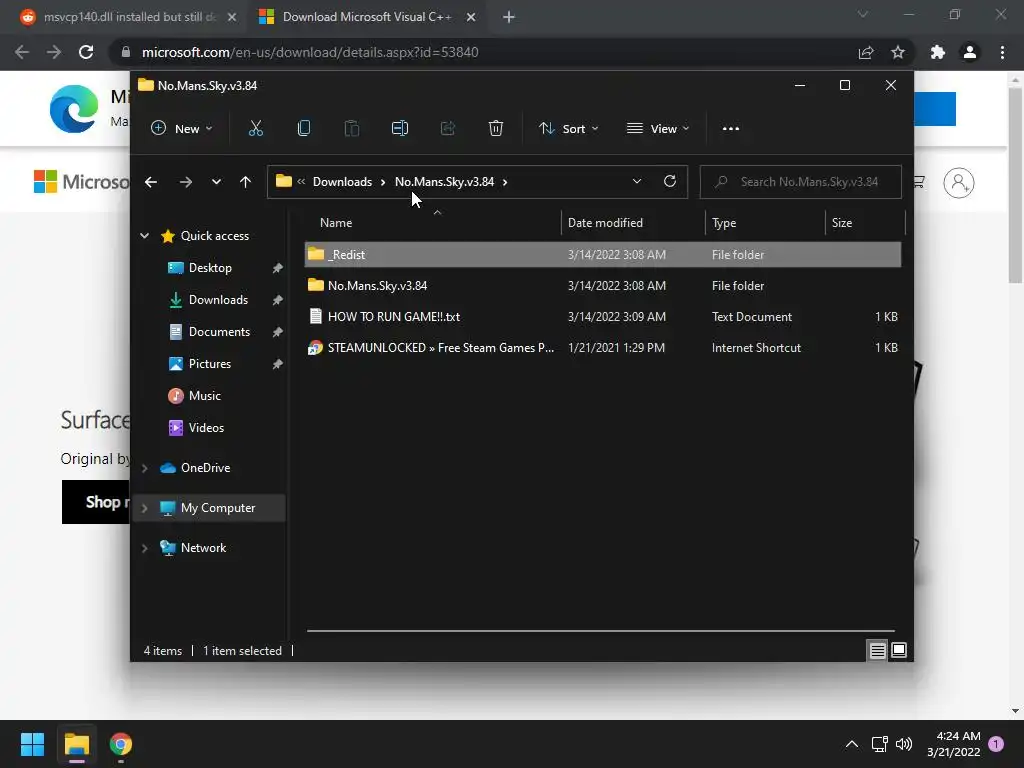This screenshot has width=1024, height=768.
Task: Click the network icon in the system tray
Action: click(x=879, y=744)
